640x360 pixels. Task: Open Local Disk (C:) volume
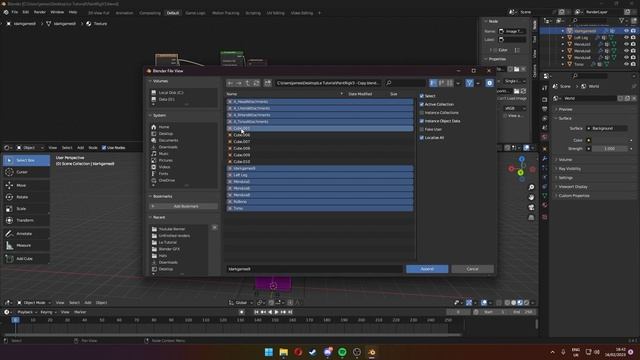point(171,93)
